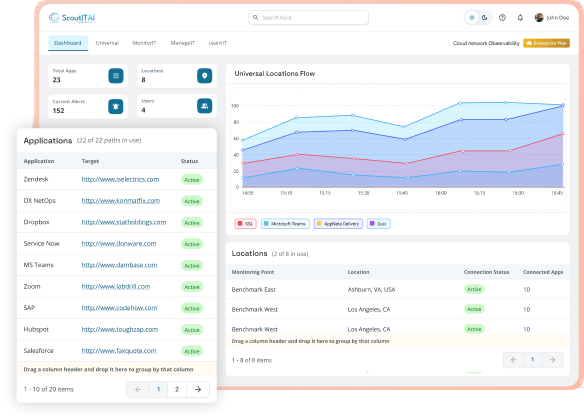
Task: Open the help question mark icon
Action: point(502,18)
